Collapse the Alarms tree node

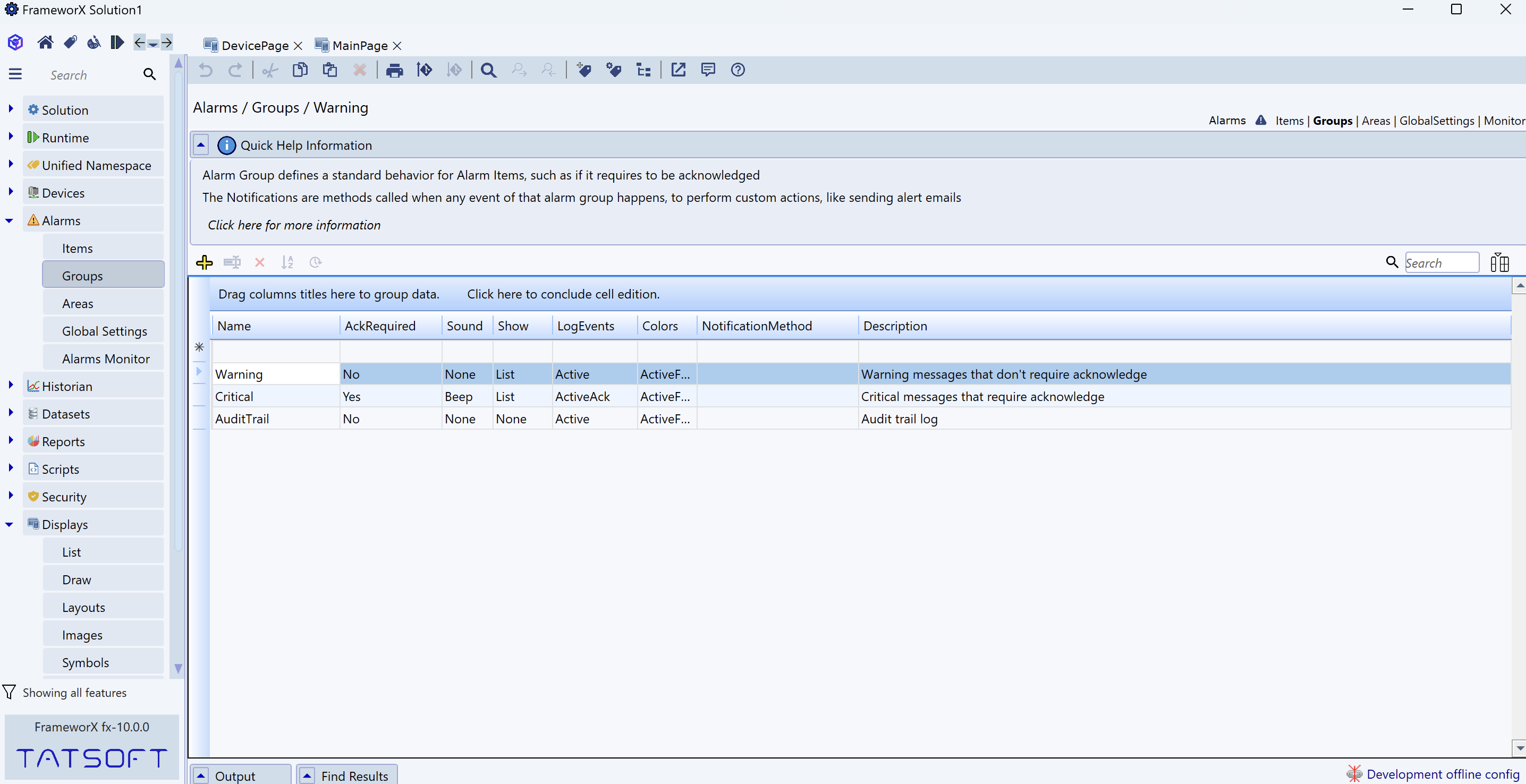click(x=9, y=220)
